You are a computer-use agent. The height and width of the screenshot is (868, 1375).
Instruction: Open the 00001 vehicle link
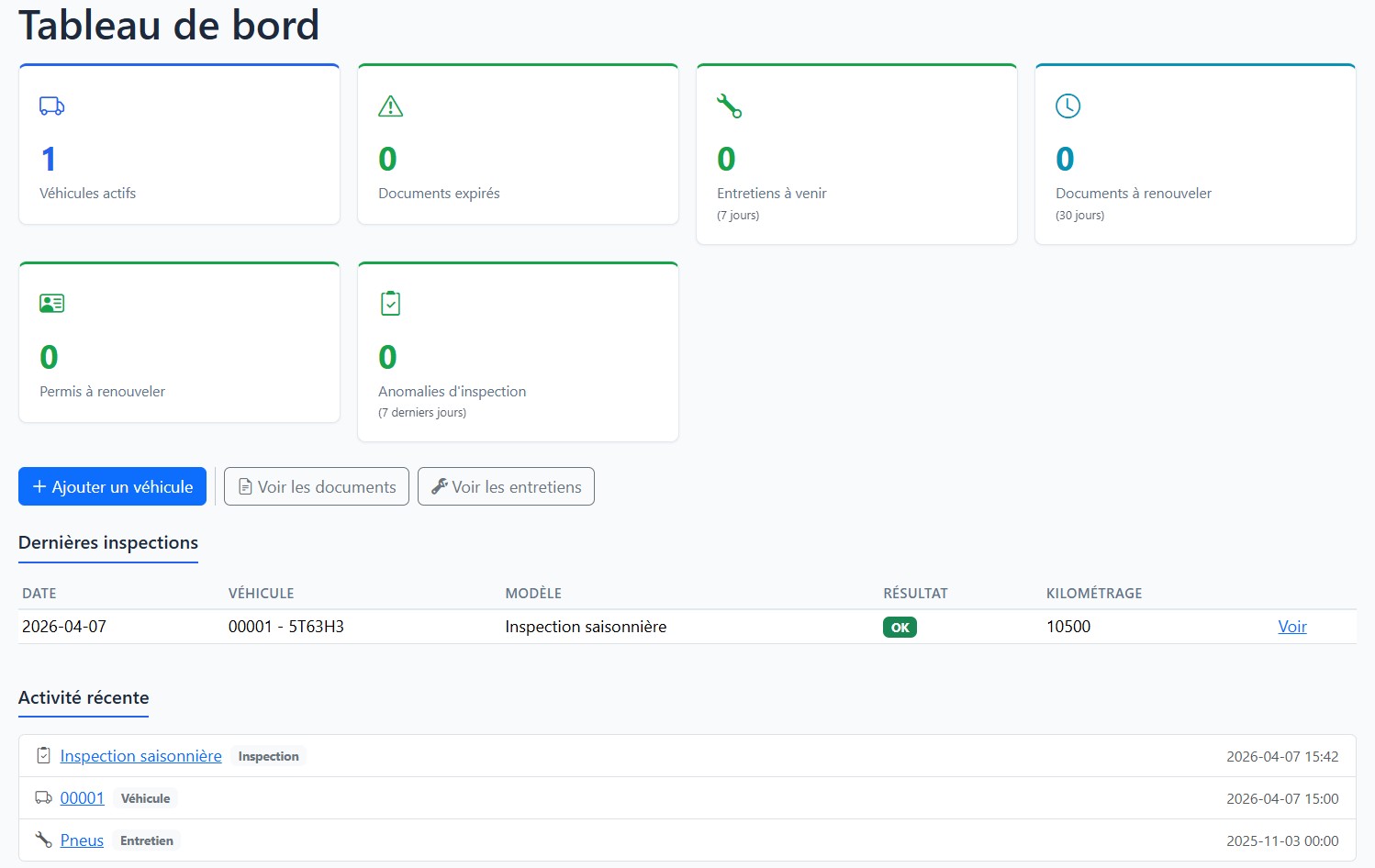pyautogui.click(x=82, y=798)
